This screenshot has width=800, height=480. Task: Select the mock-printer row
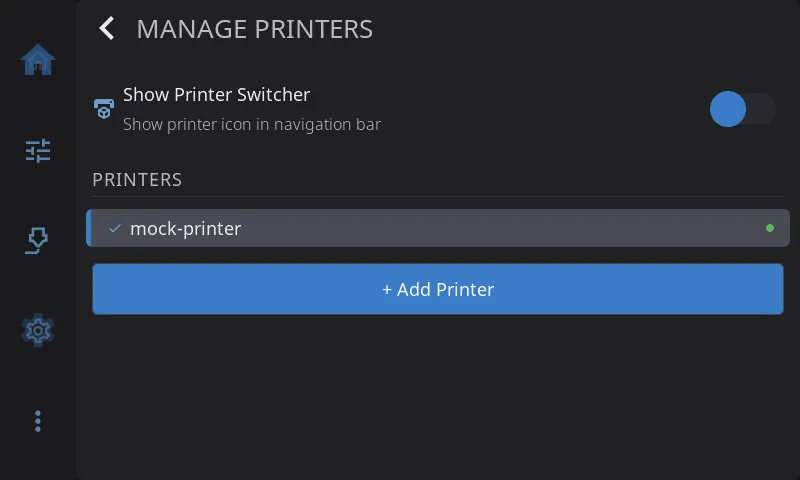point(438,228)
